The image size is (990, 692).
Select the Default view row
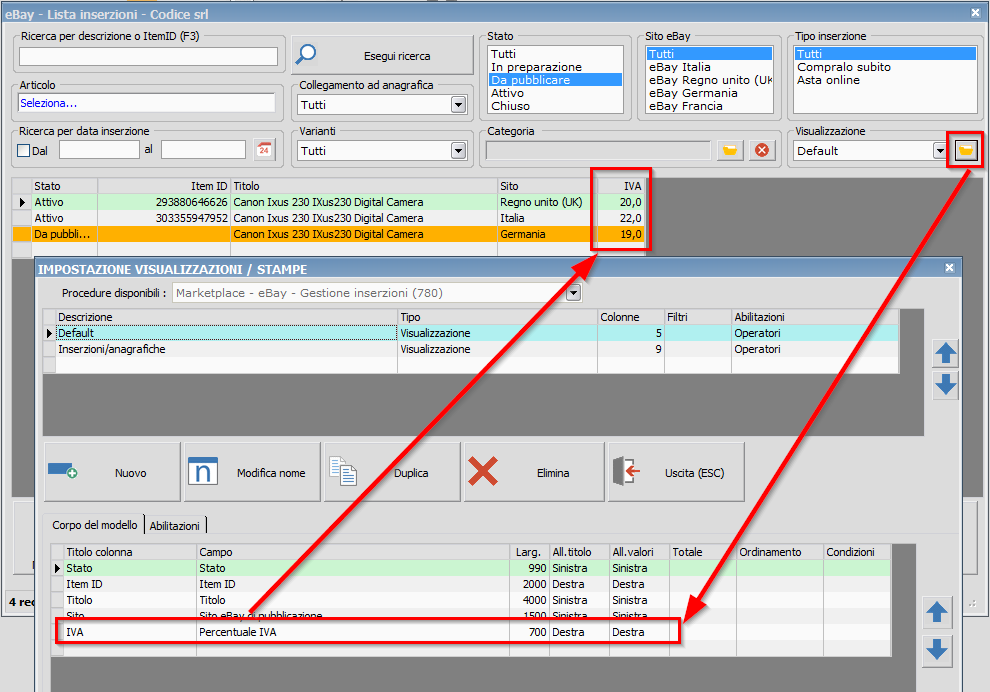pos(470,333)
